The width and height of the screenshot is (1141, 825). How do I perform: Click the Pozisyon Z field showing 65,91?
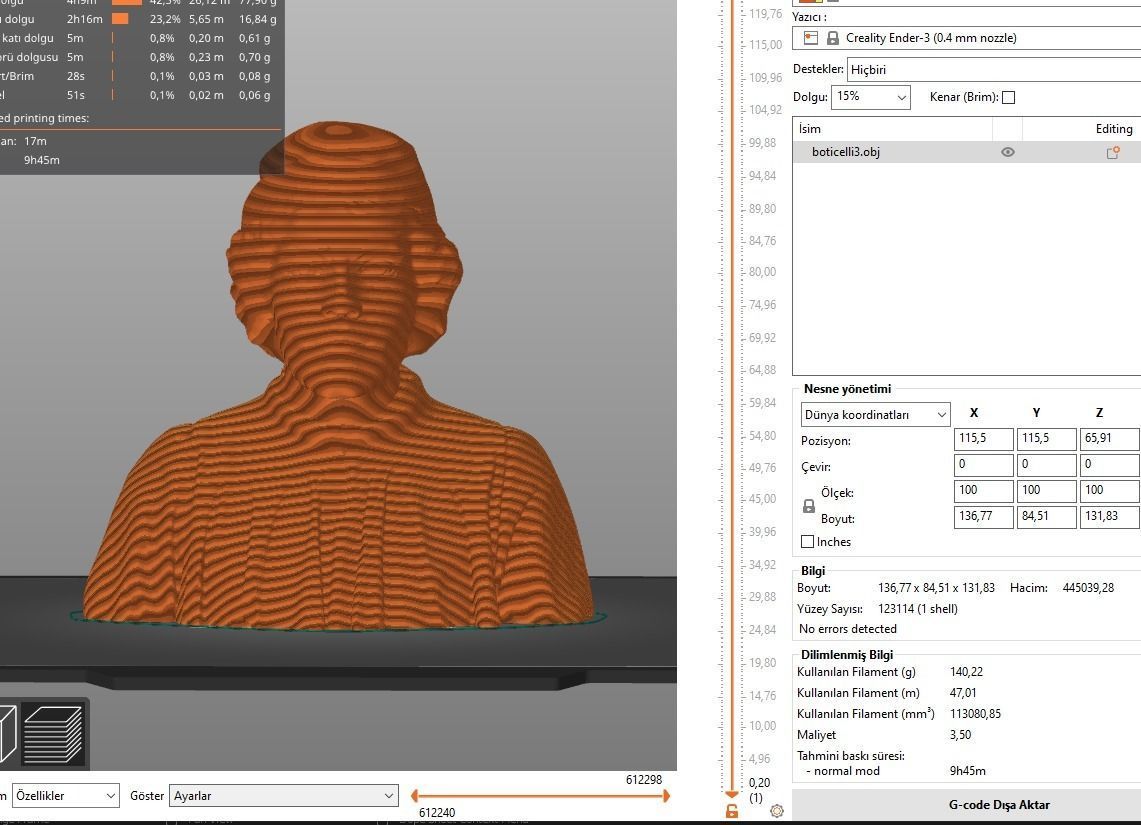coord(1110,439)
